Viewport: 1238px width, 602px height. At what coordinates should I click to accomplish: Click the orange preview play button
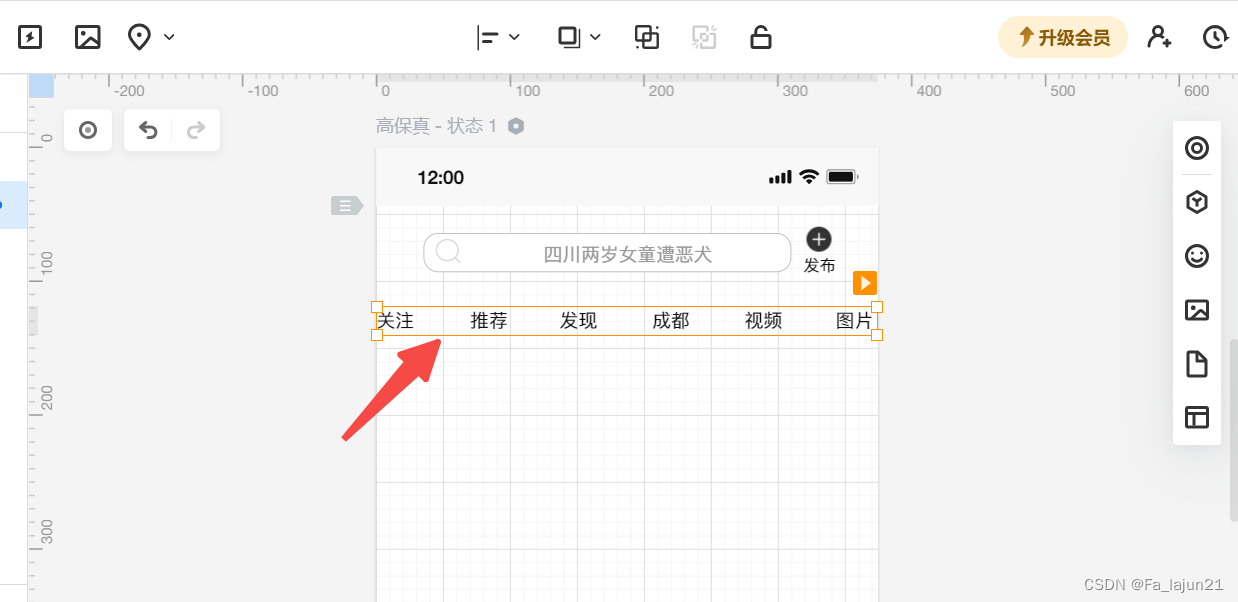point(865,283)
